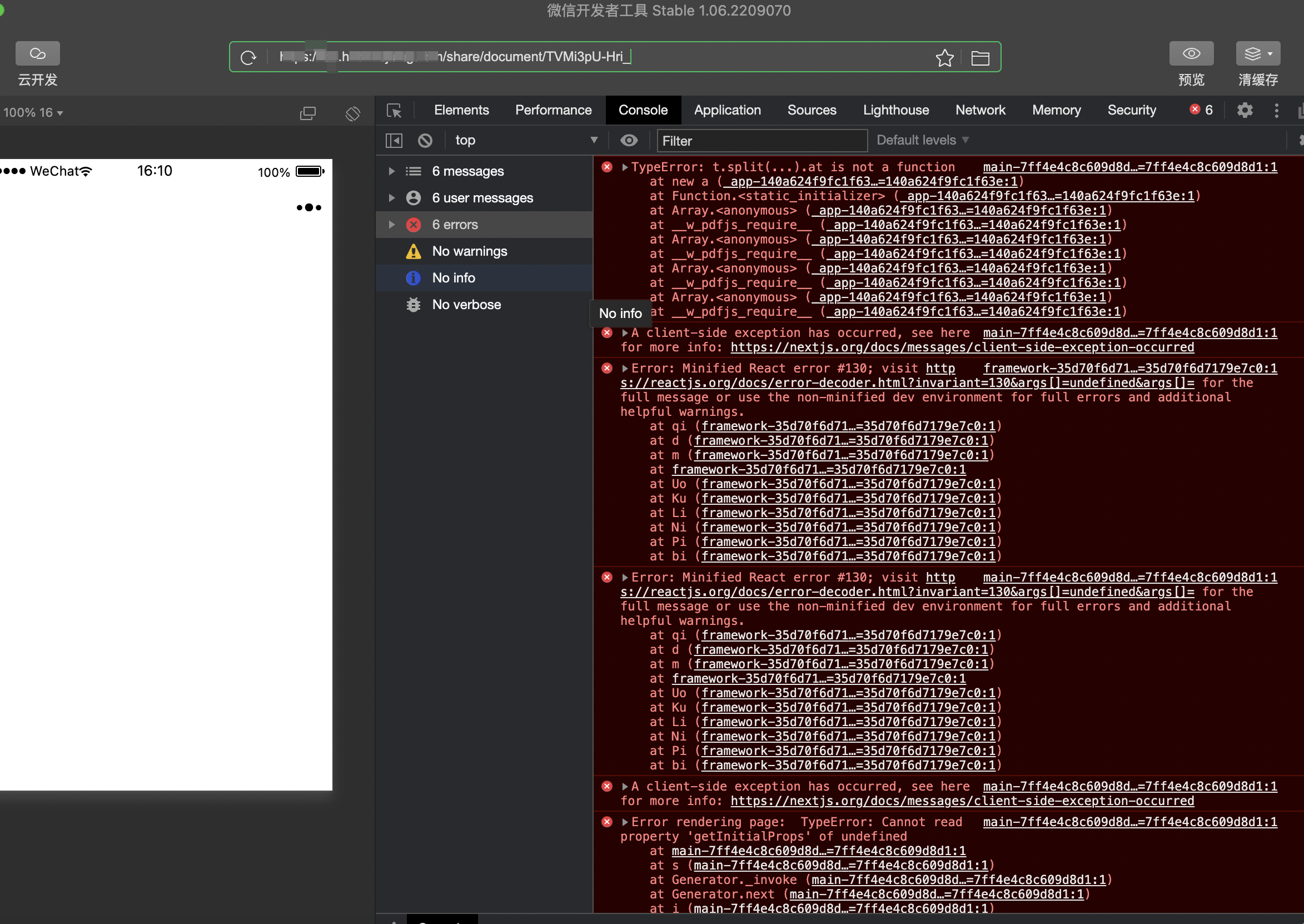Reload the page via the refresh icon

click(248, 57)
